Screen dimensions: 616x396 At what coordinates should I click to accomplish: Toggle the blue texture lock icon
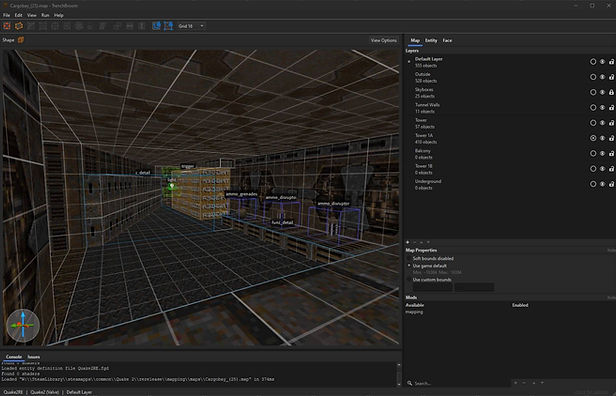(156, 26)
